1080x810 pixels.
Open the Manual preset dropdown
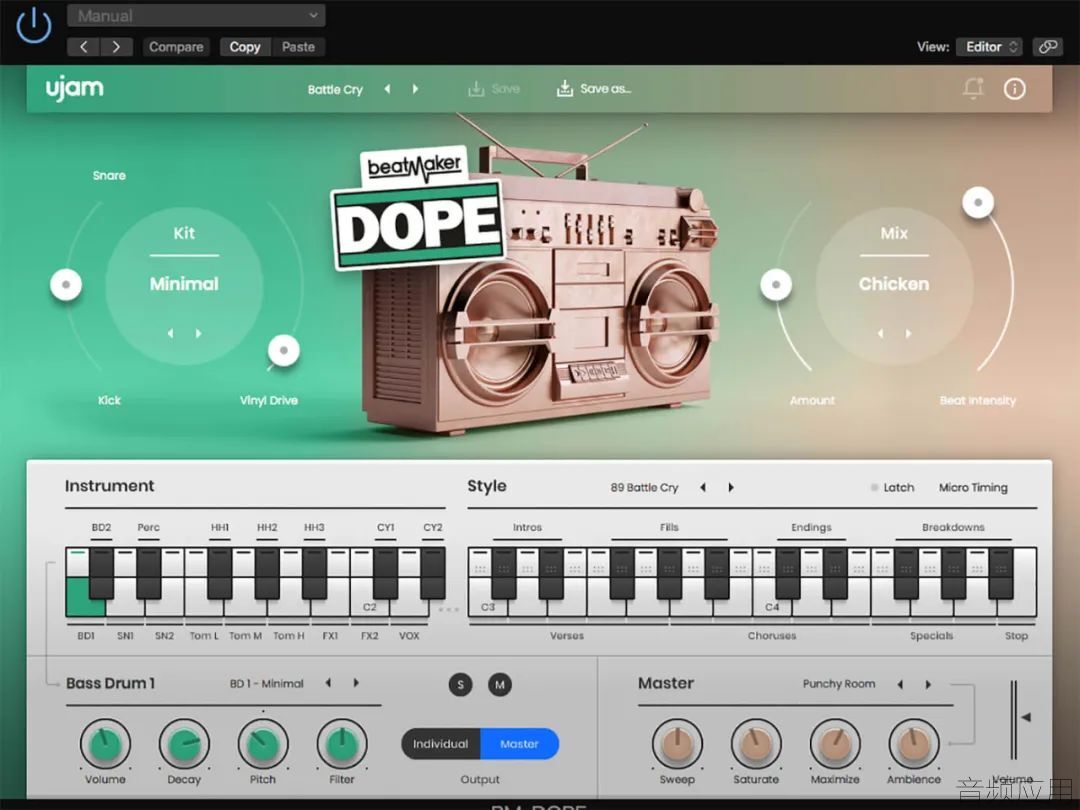point(196,15)
